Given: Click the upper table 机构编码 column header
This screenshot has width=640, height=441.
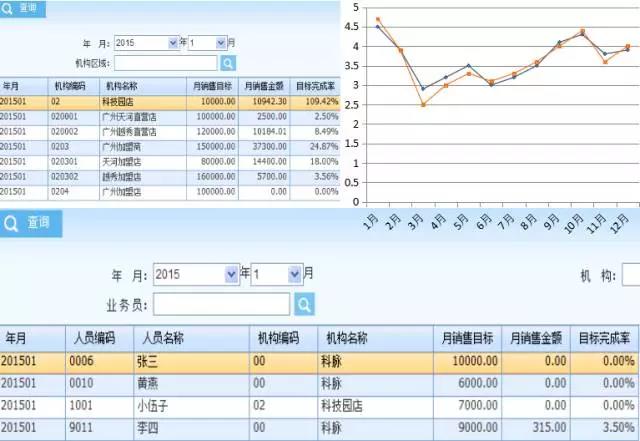Looking at the screenshot, I should pyautogui.click(x=73, y=86).
